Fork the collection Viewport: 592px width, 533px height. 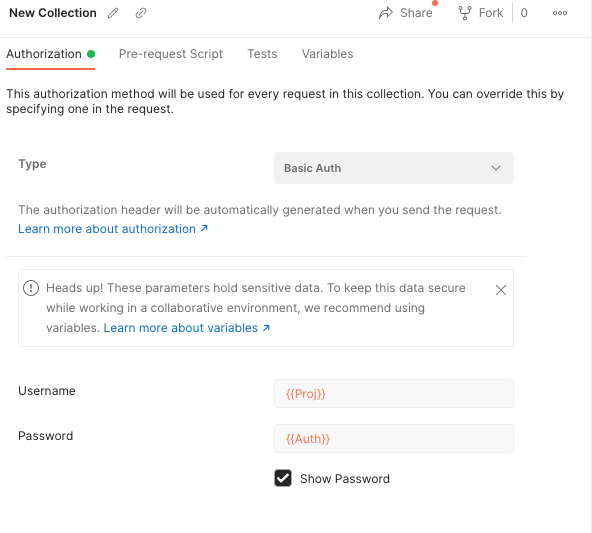point(481,13)
